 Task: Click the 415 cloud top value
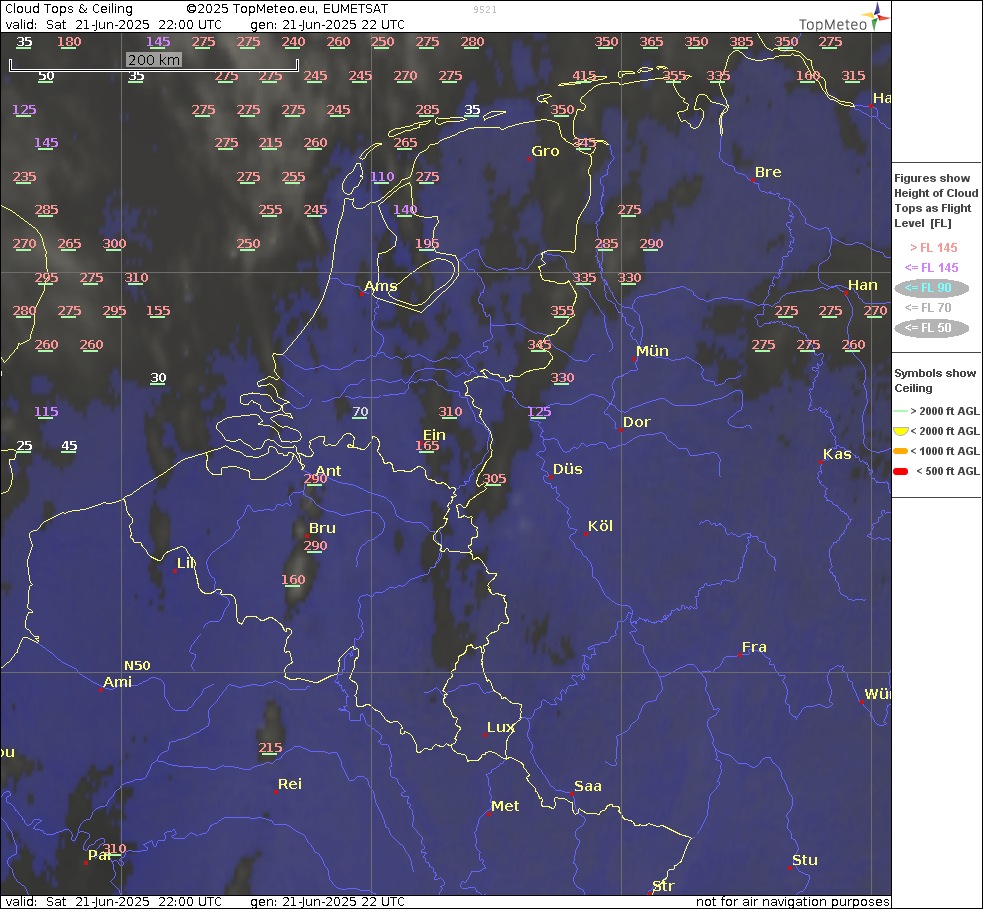click(x=584, y=75)
